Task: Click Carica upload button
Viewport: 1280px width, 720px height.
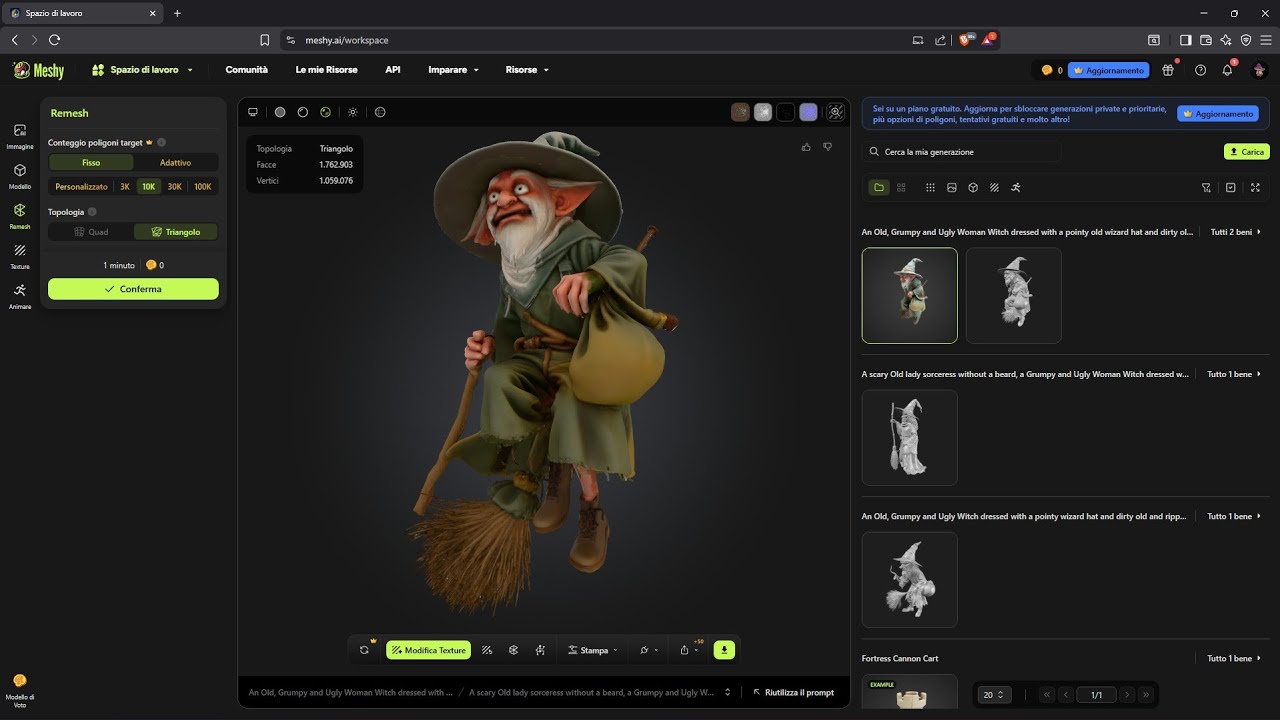Action: (1246, 152)
